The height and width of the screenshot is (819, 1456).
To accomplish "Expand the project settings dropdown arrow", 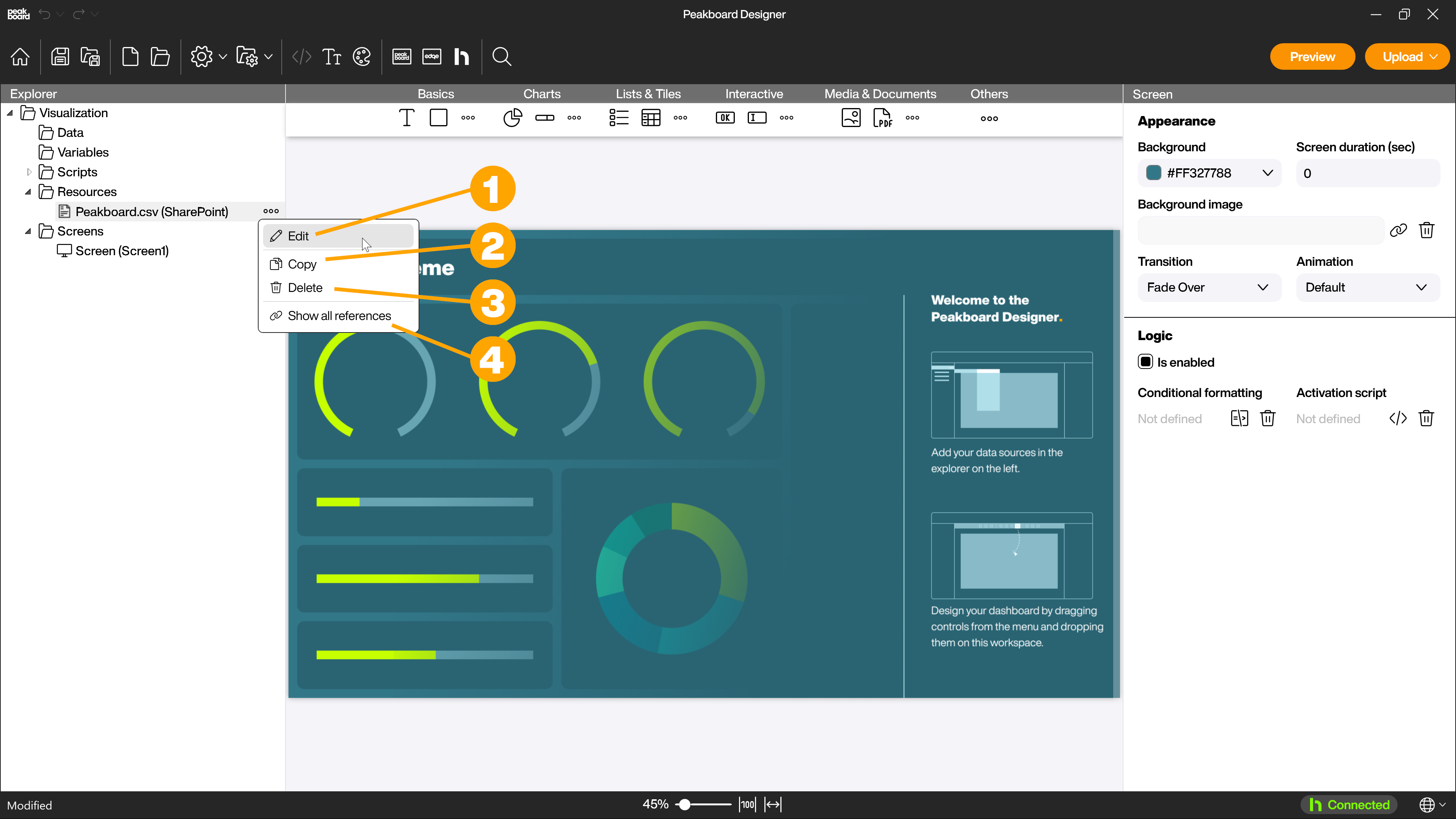I will click(x=223, y=56).
